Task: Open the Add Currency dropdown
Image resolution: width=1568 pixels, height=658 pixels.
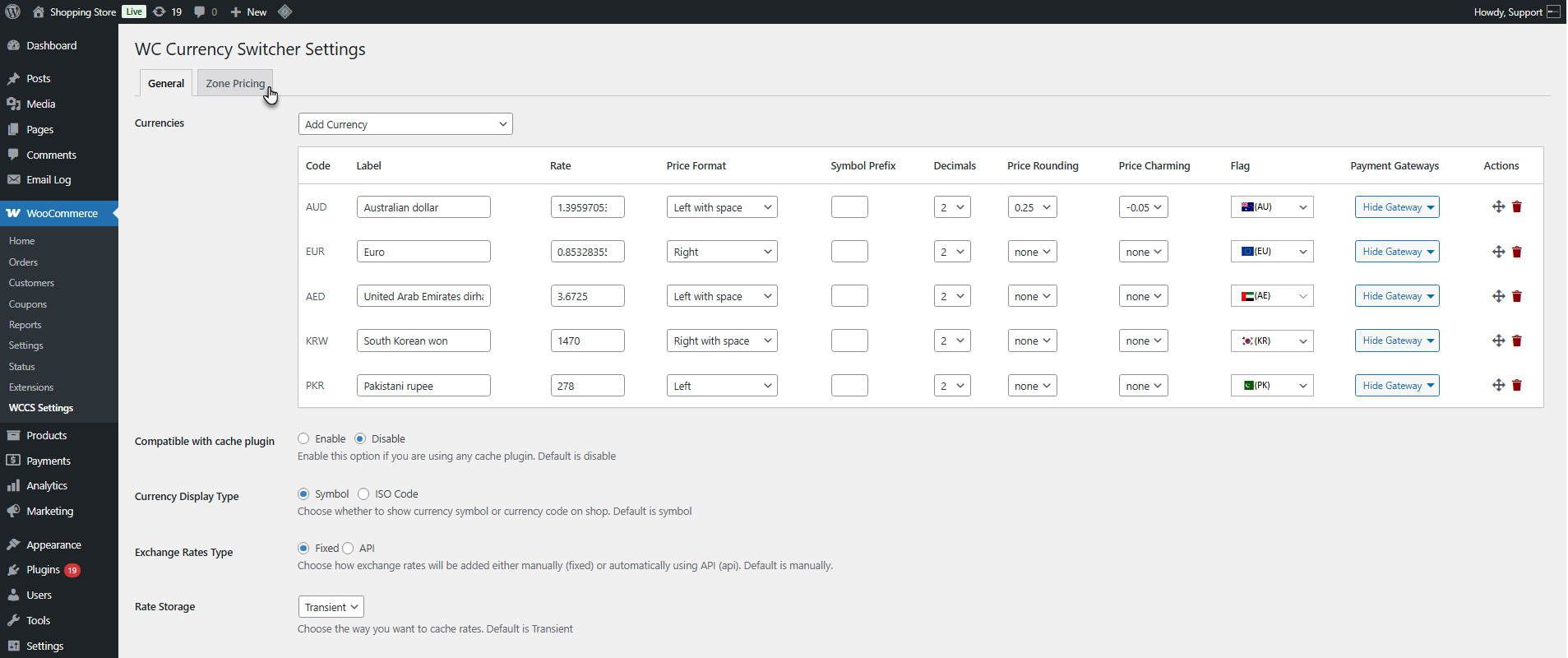Action: pyautogui.click(x=405, y=124)
